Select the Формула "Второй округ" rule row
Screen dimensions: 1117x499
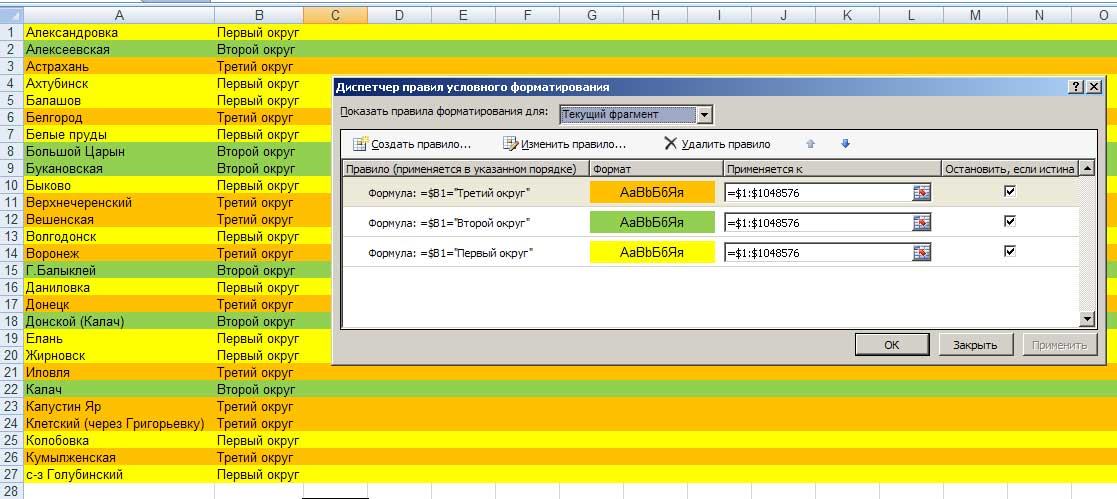449,223
